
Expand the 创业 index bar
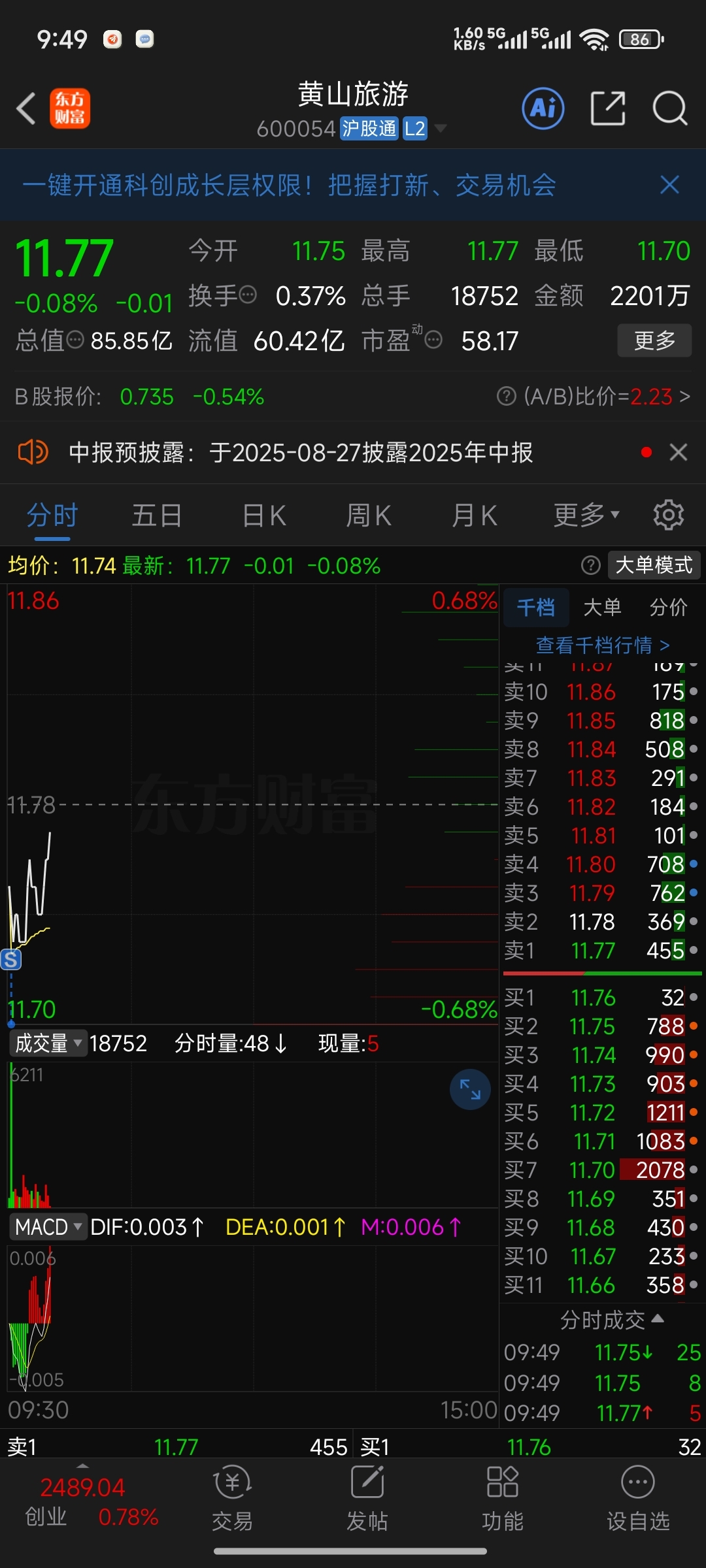point(82,1465)
